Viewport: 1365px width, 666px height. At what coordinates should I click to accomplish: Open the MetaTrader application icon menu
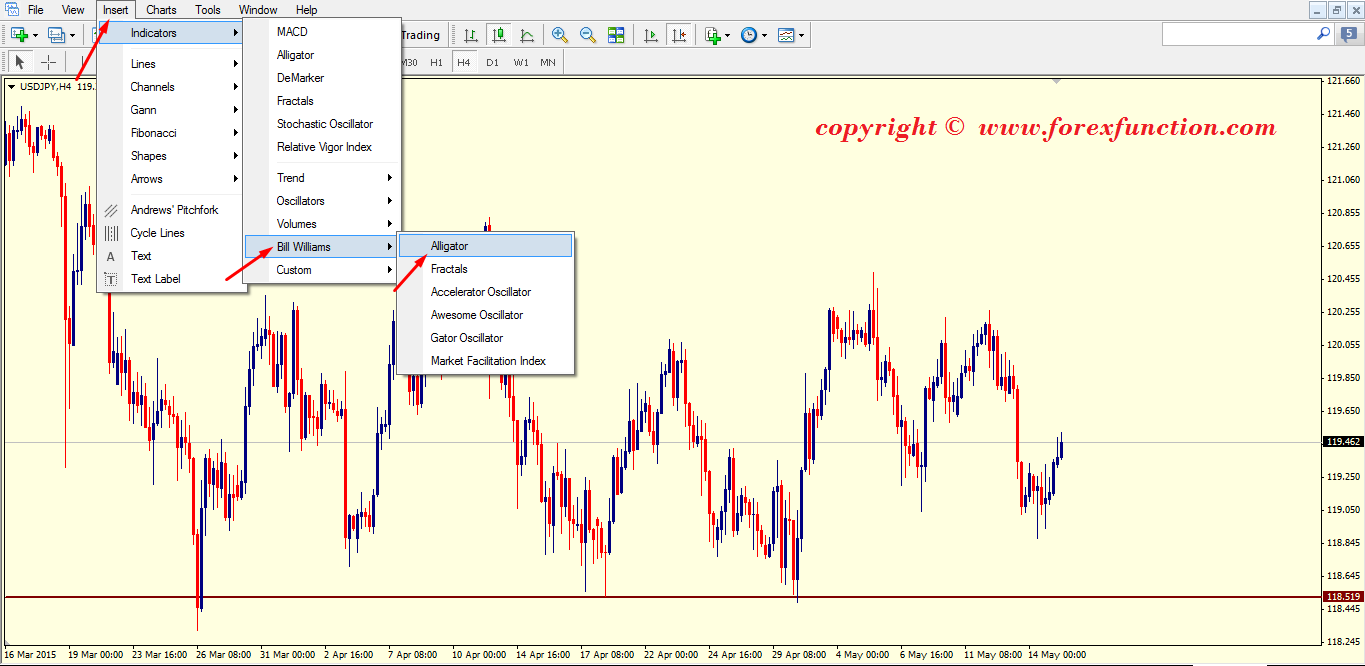pos(10,10)
